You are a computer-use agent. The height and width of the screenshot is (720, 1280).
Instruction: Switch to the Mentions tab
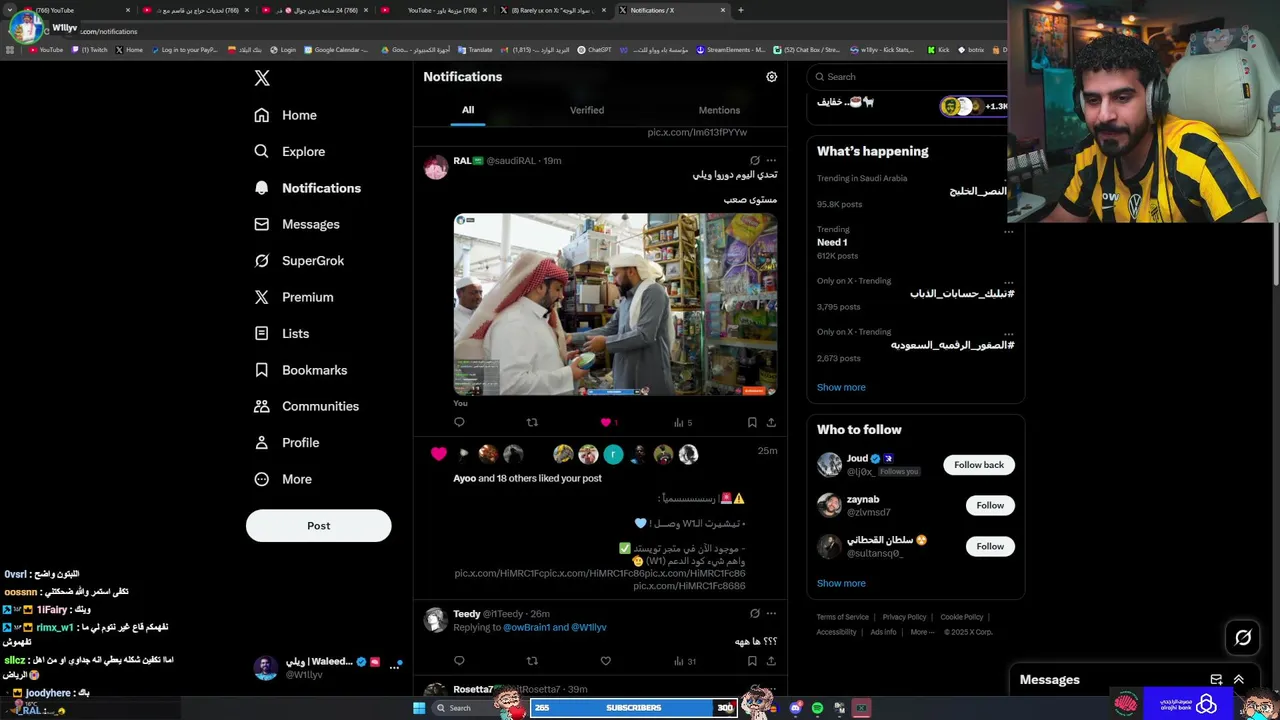pos(719,110)
